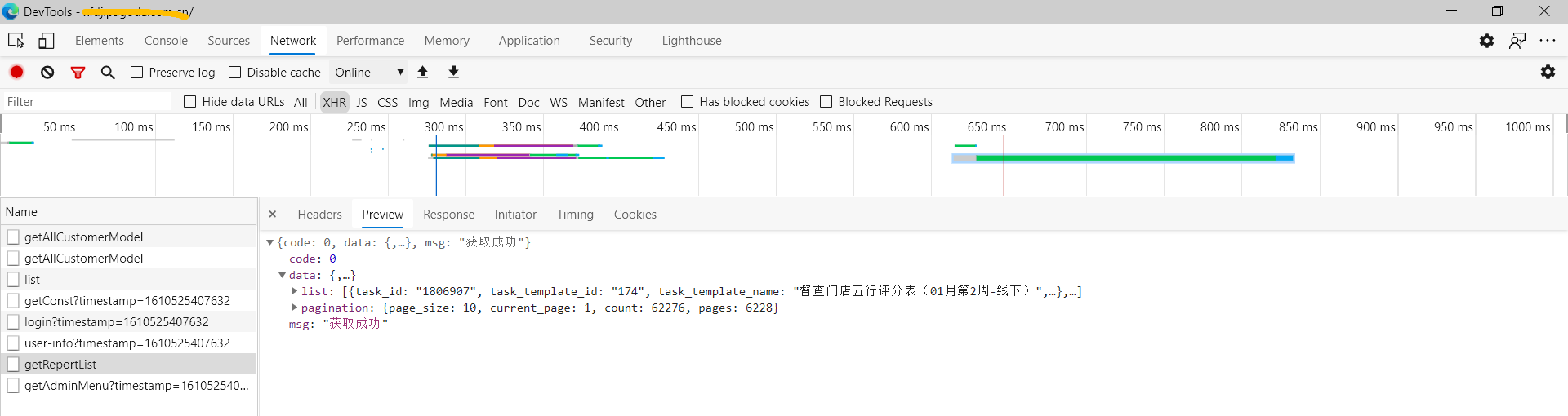Toggle the network filter funnel icon
The image size is (1568, 416).
pyautogui.click(x=78, y=73)
